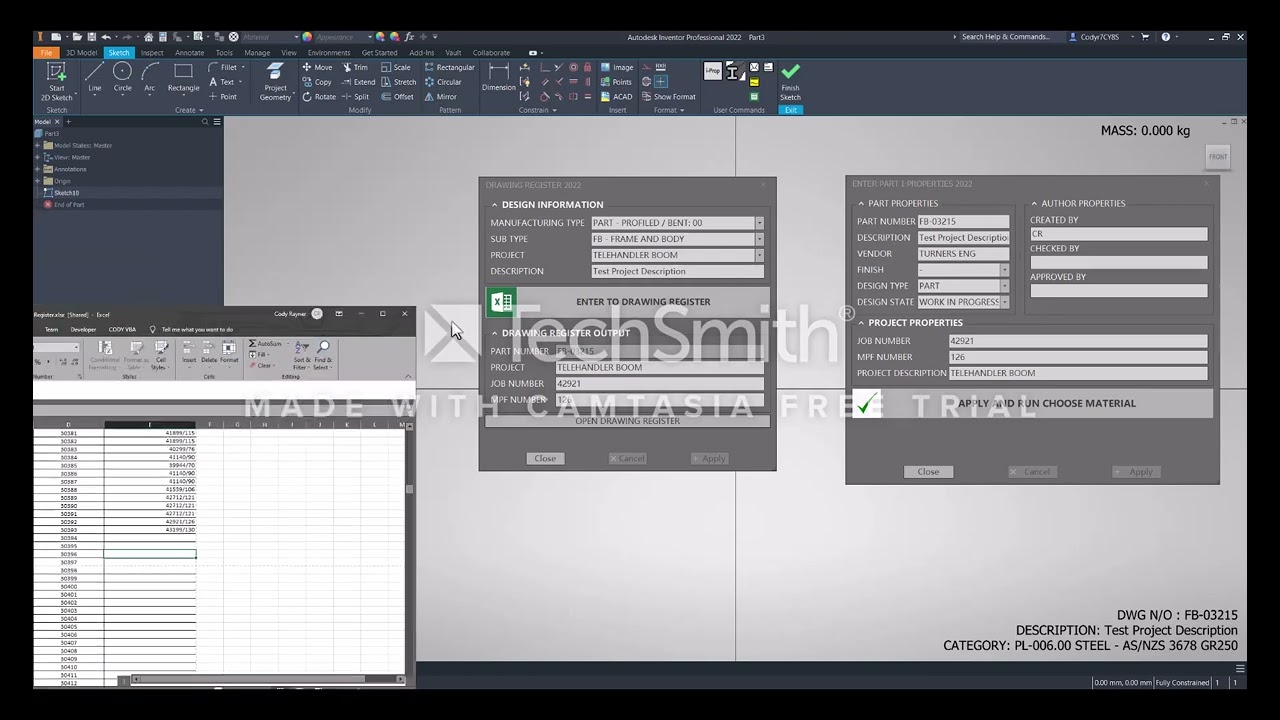
Task: Click Excel icon beside Enter to Drawing Register
Action: click(x=501, y=301)
